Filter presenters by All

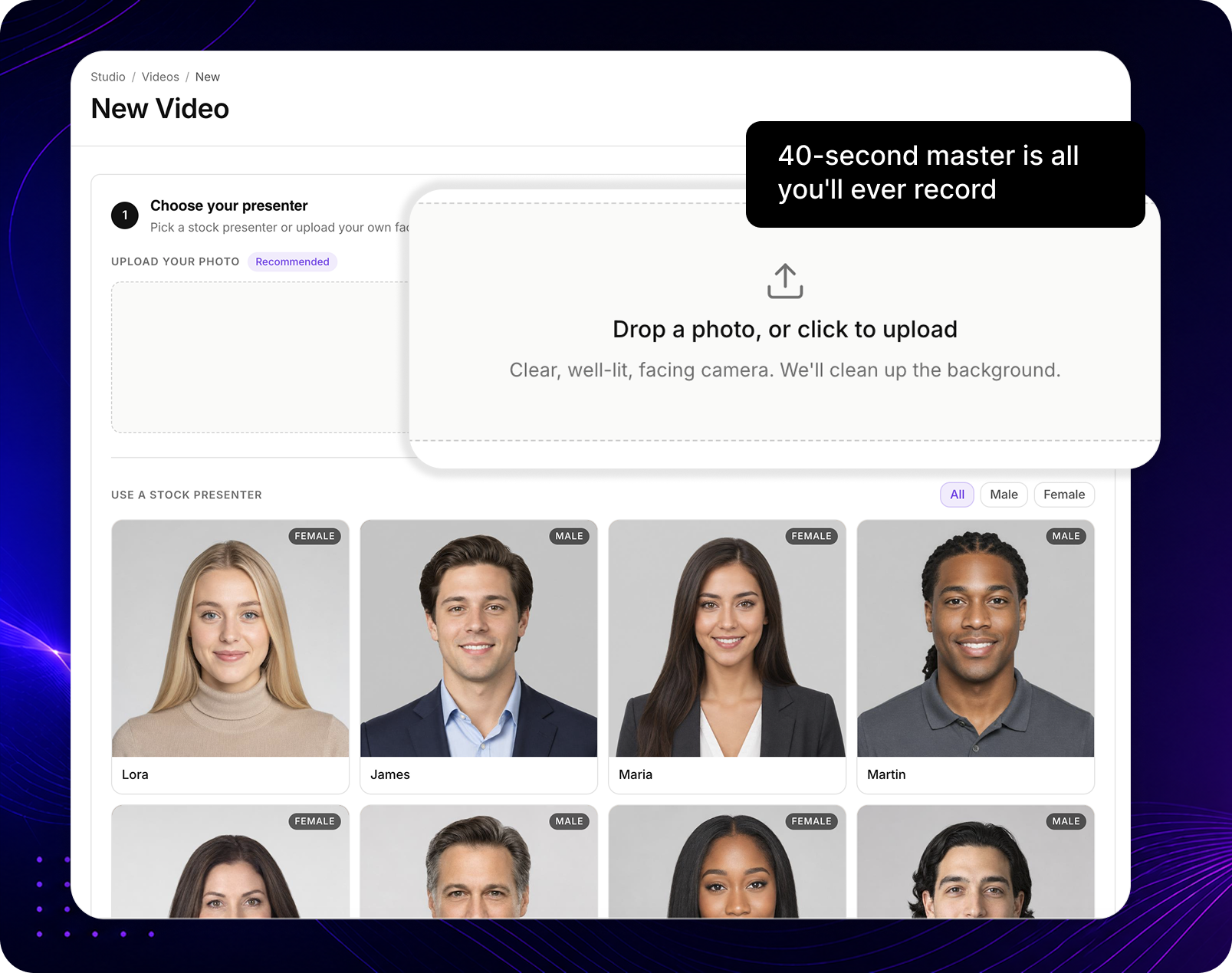[957, 495]
